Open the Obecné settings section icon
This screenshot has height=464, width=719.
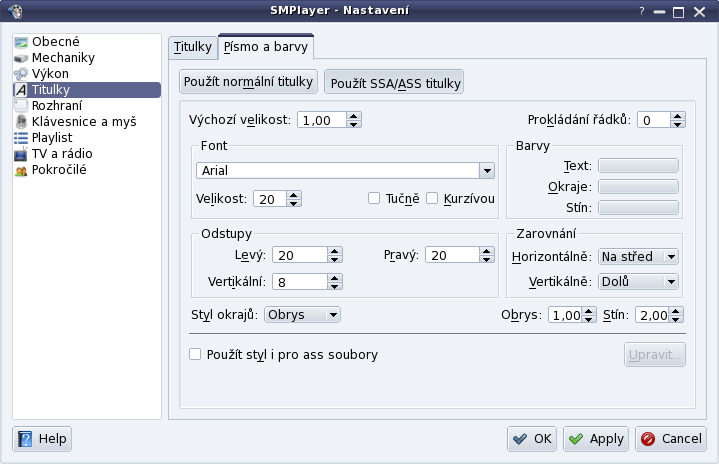(x=21, y=42)
